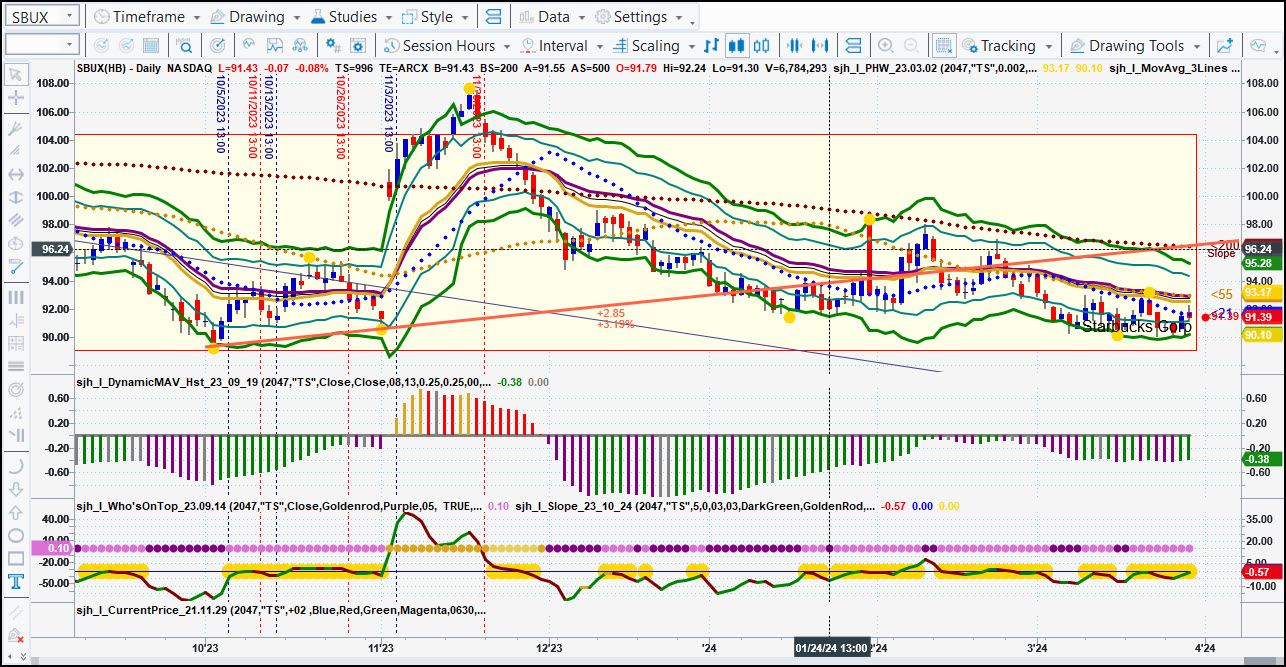Switch to hollow candlestick chart style
1286x667 pixels.
(x=762, y=46)
